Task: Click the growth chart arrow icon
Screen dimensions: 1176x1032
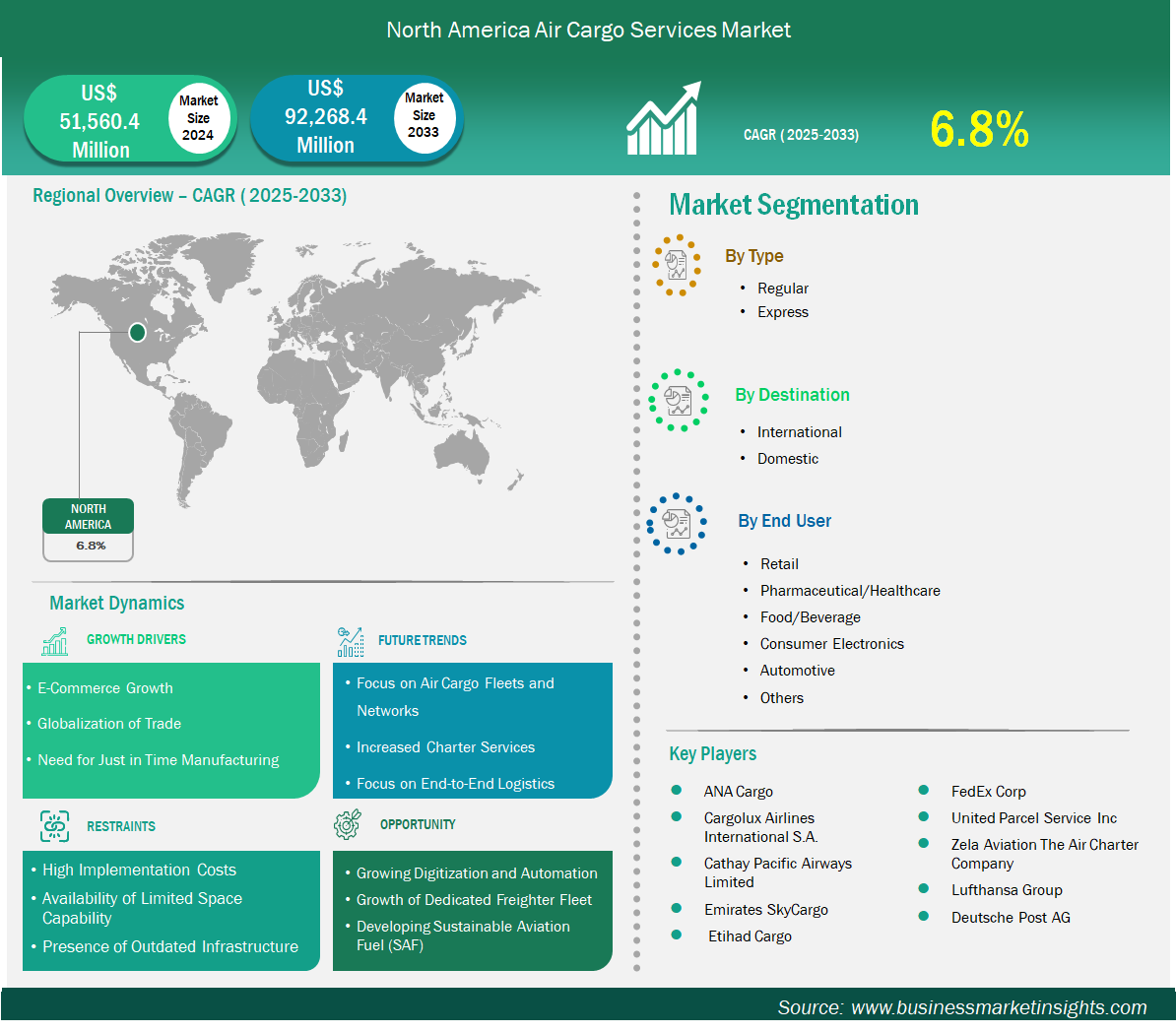Action: pyautogui.click(x=663, y=119)
